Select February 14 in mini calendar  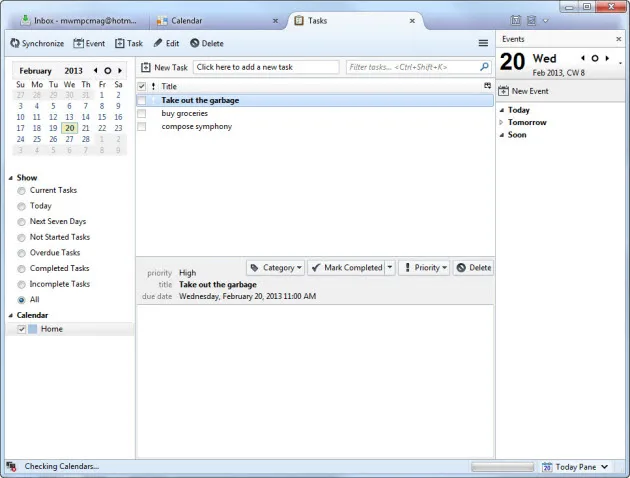point(86,117)
